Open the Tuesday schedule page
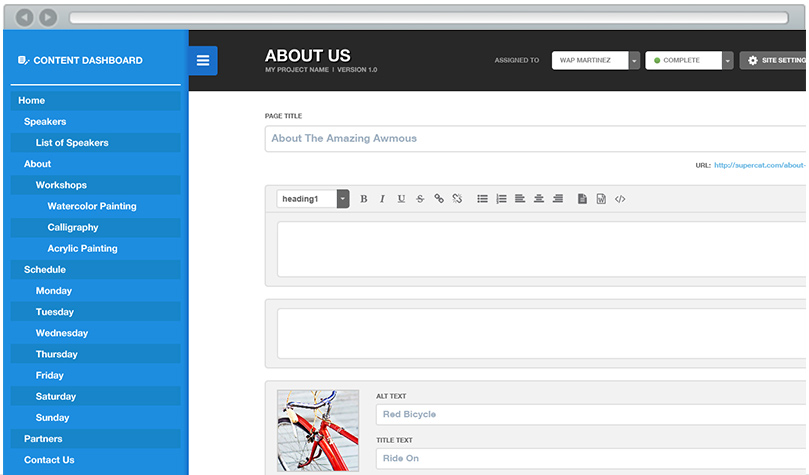This screenshot has width=809, height=475. [x=95, y=312]
